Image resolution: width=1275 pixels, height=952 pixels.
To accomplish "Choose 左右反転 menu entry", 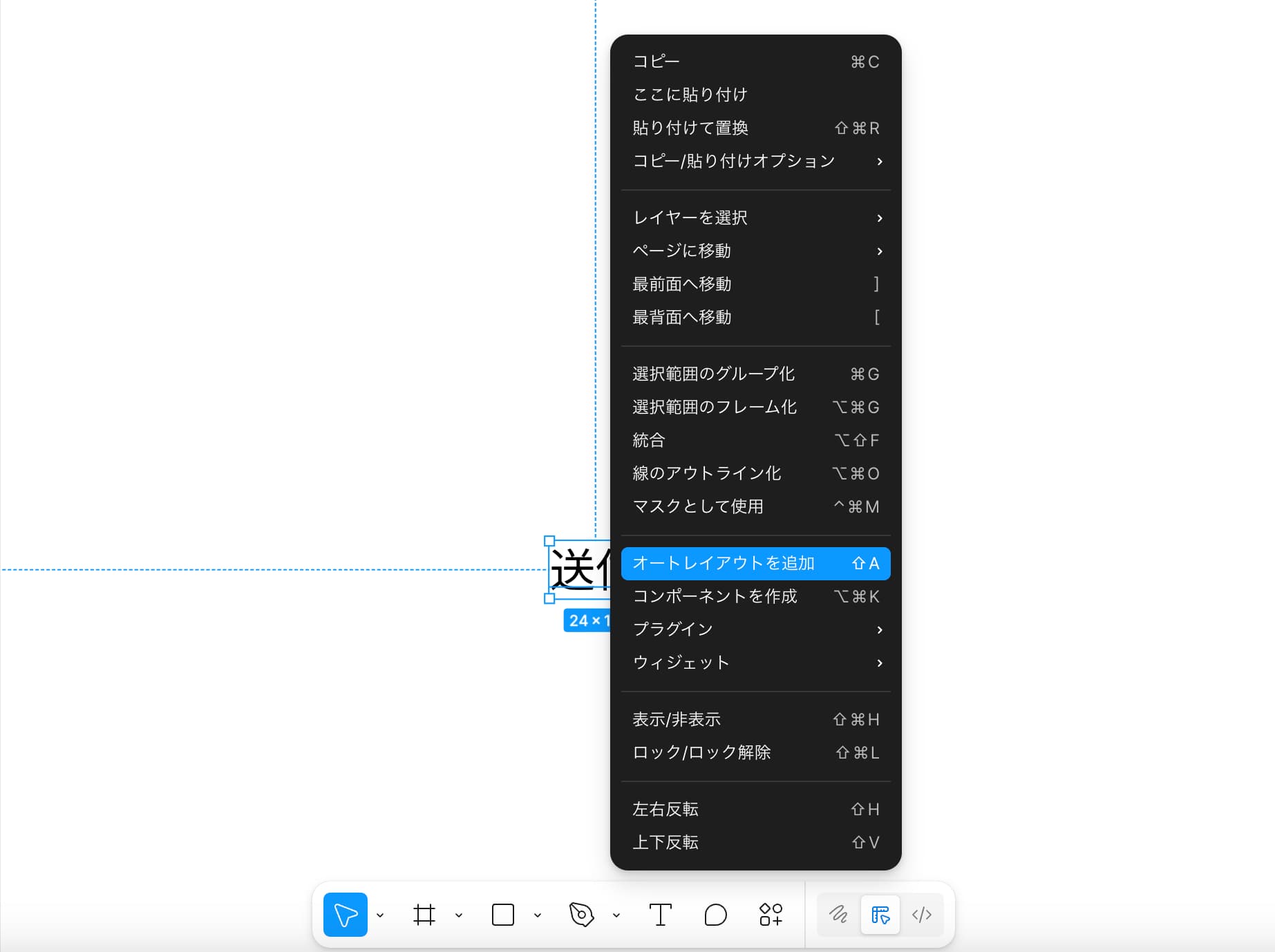I will [756, 809].
